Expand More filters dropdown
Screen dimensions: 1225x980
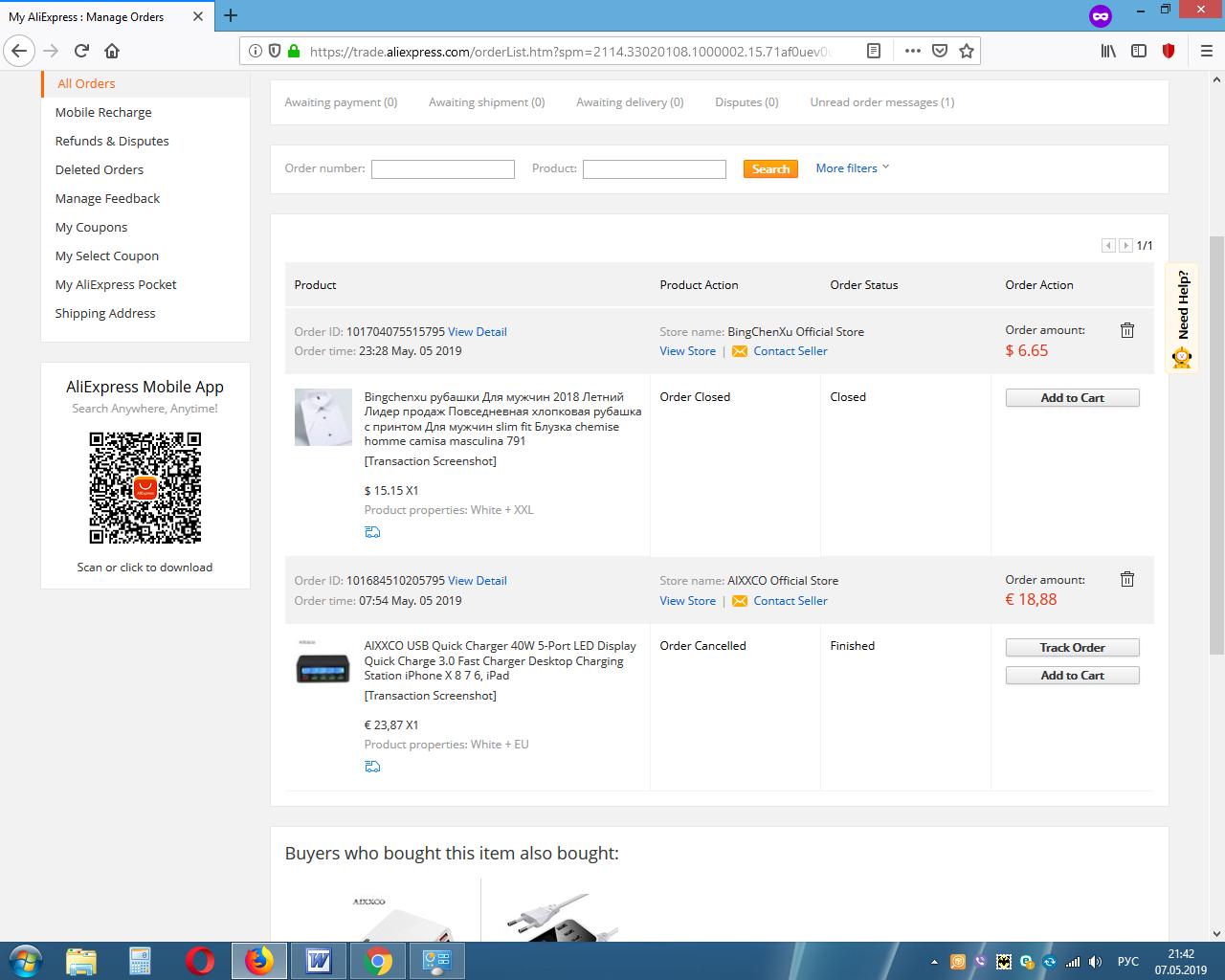click(853, 168)
